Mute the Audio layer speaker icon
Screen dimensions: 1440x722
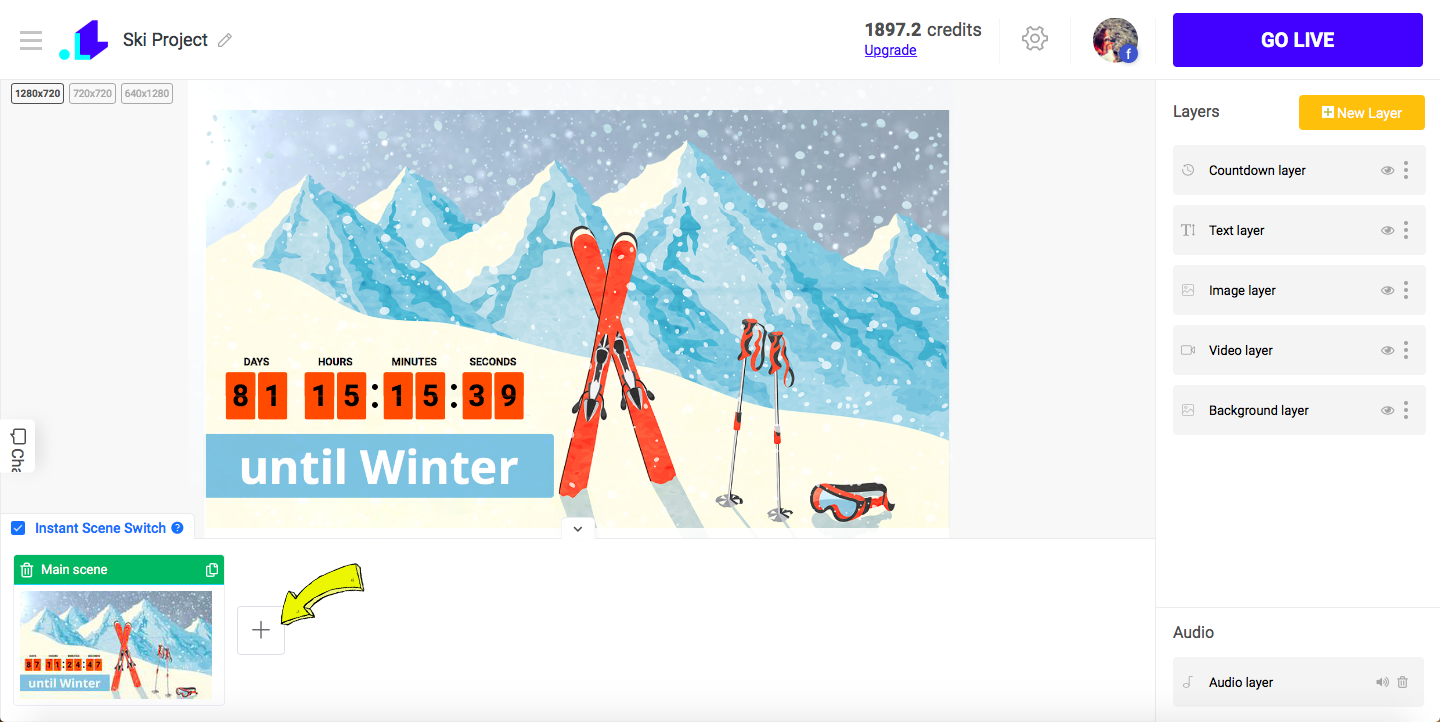point(1382,682)
